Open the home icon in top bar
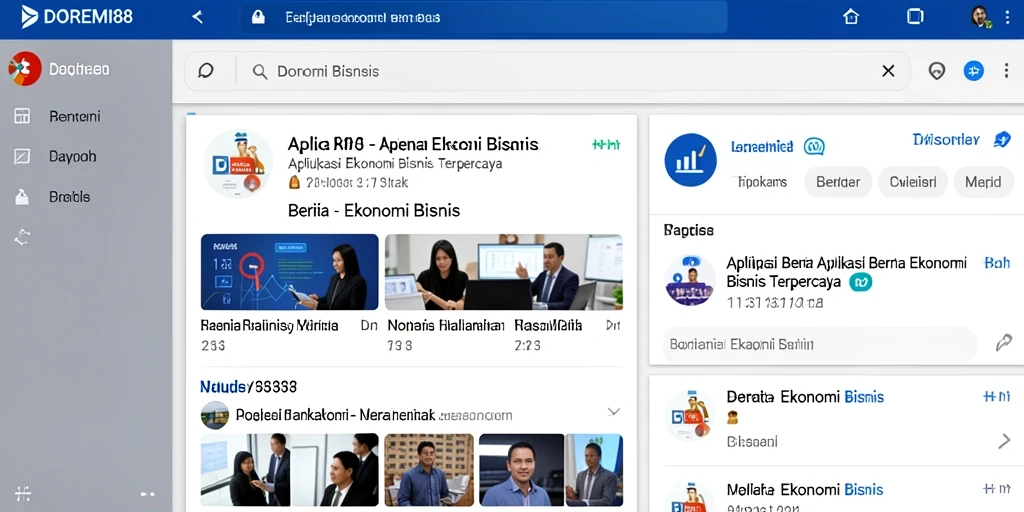This screenshot has width=1024, height=512. click(851, 17)
